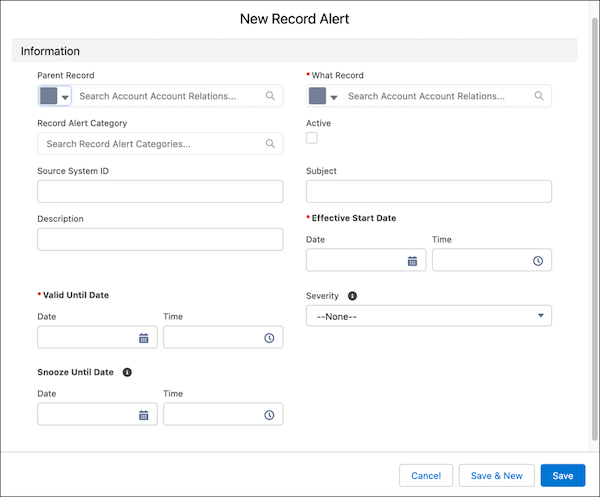This screenshot has width=600, height=497.
Task: Click search magnifier in What Record field
Action: click(x=539, y=96)
